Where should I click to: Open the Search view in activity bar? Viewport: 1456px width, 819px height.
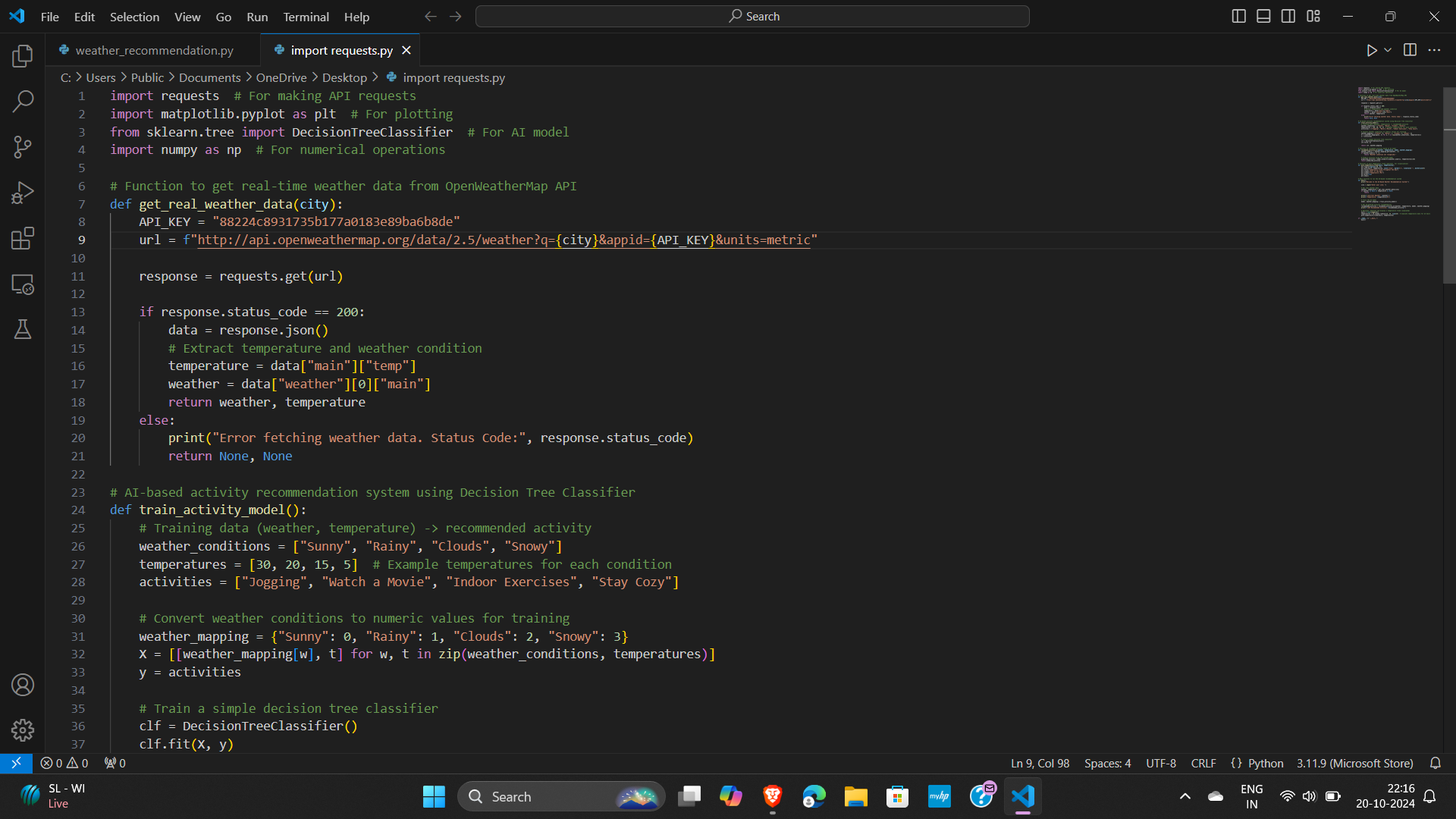(23, 101)
